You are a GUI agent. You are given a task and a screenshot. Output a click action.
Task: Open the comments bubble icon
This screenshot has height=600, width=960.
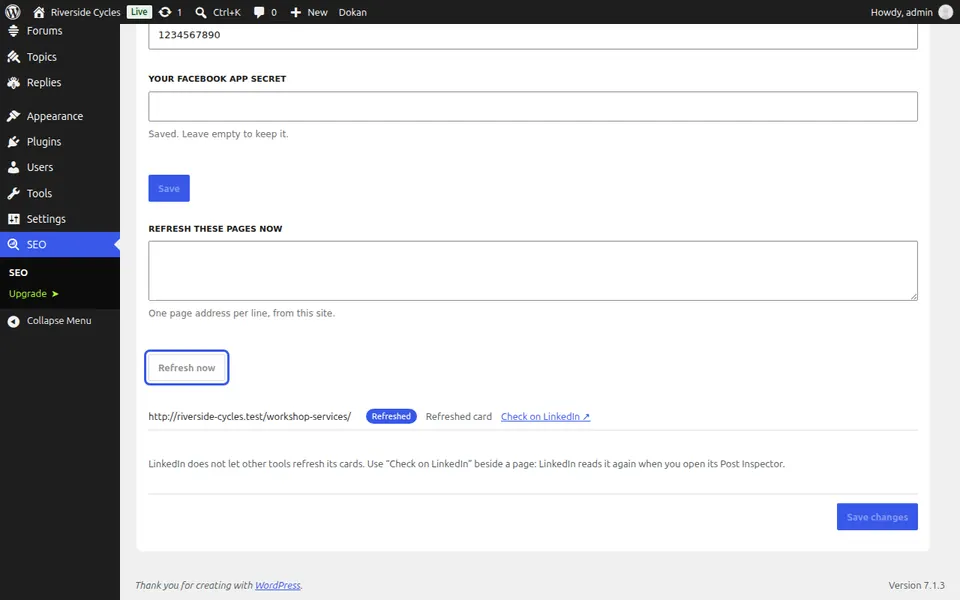pyautogui.click(x=259, y=12)
